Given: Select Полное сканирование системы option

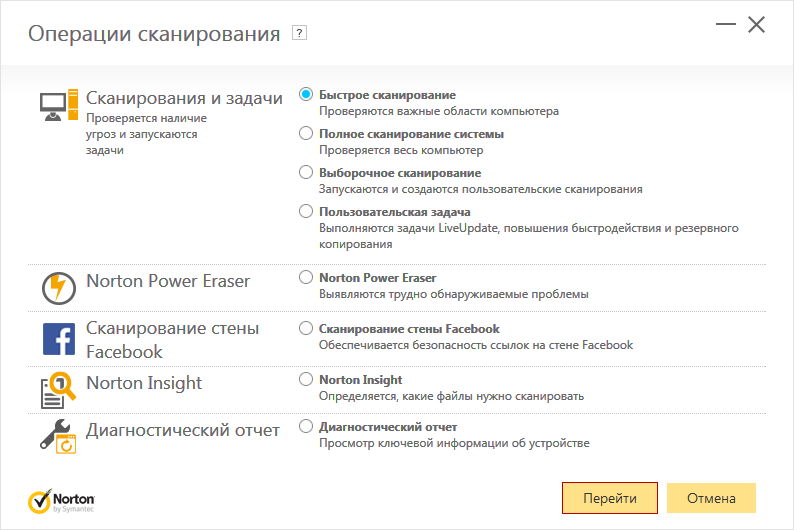Looking at the screenshot, I should (306, 133).
